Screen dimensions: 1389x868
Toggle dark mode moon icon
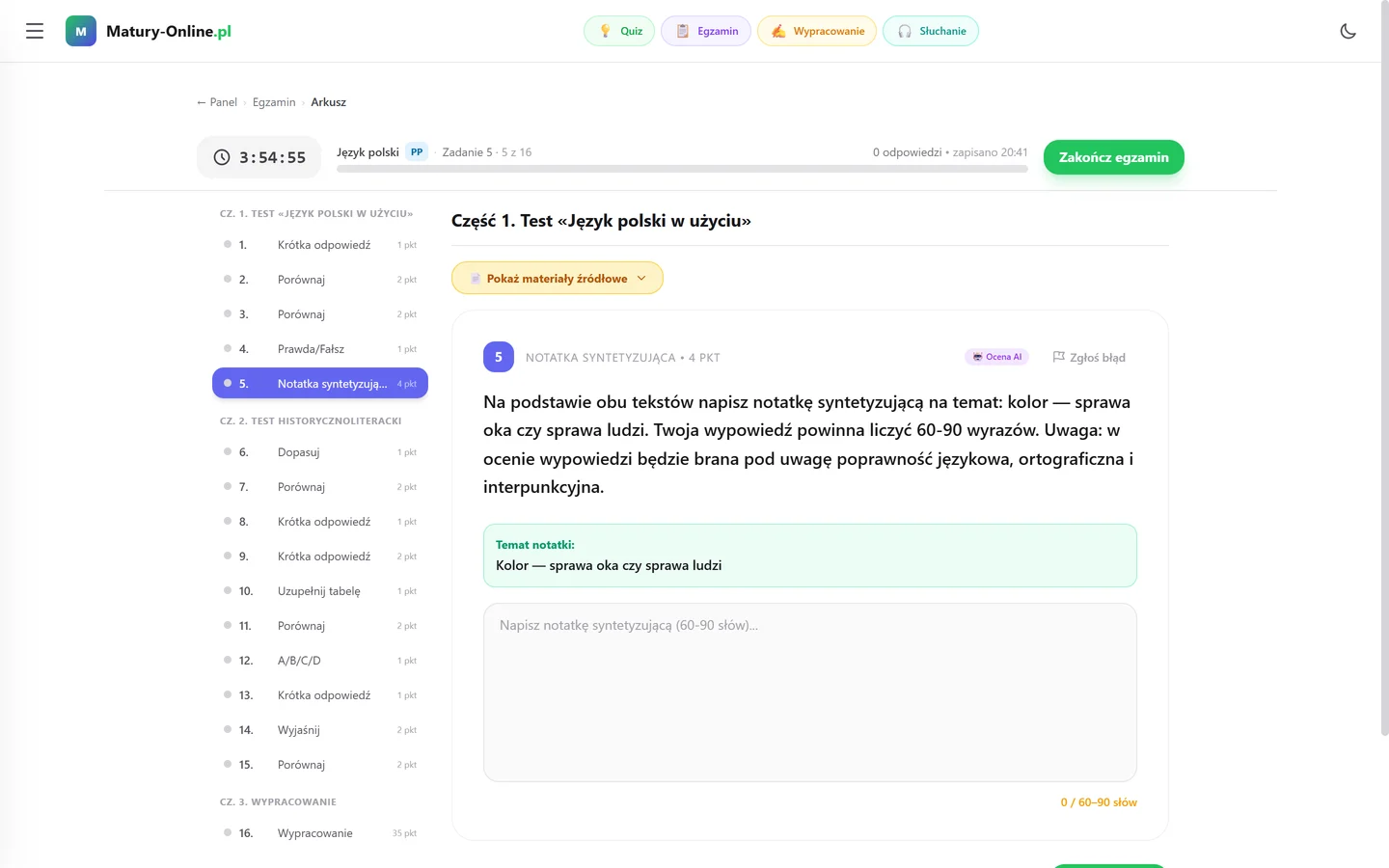(x=1348, y=31)
